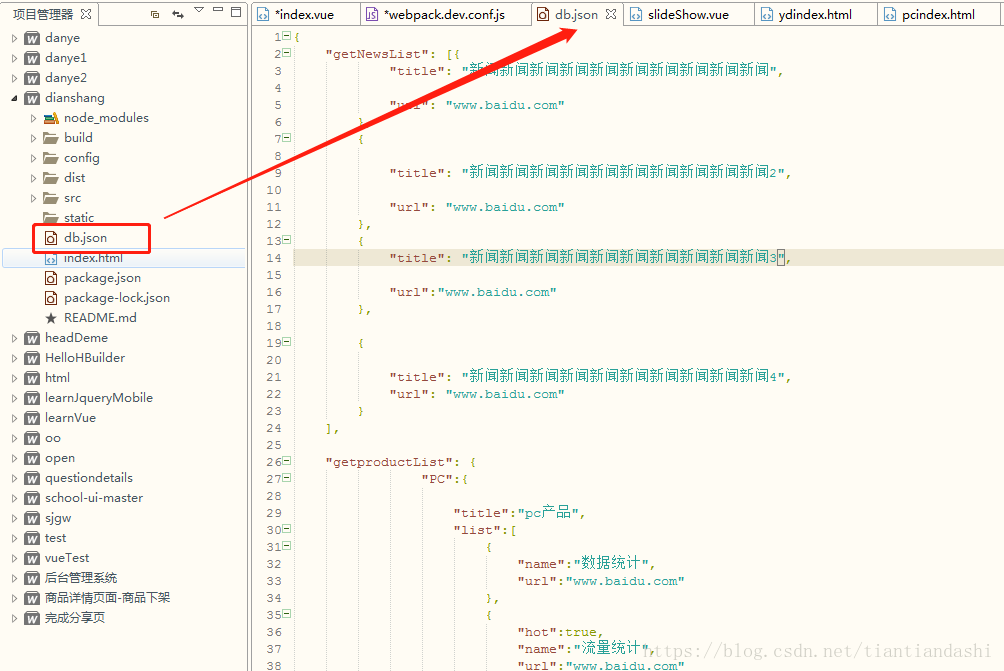The height and width of the screenshot is (671, 1004).
Task: Collapse the dianshang project
Action: pos(14,98)
